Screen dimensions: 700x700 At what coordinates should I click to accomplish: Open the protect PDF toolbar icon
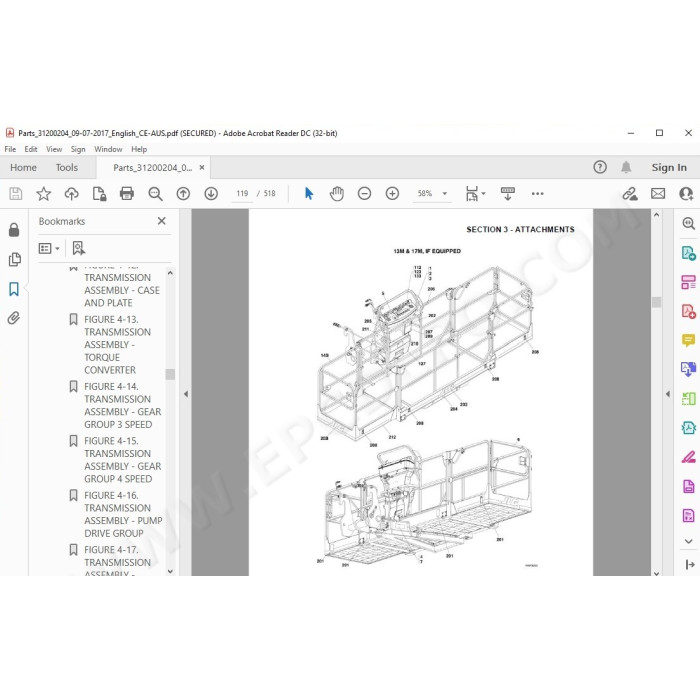point(99,194)
